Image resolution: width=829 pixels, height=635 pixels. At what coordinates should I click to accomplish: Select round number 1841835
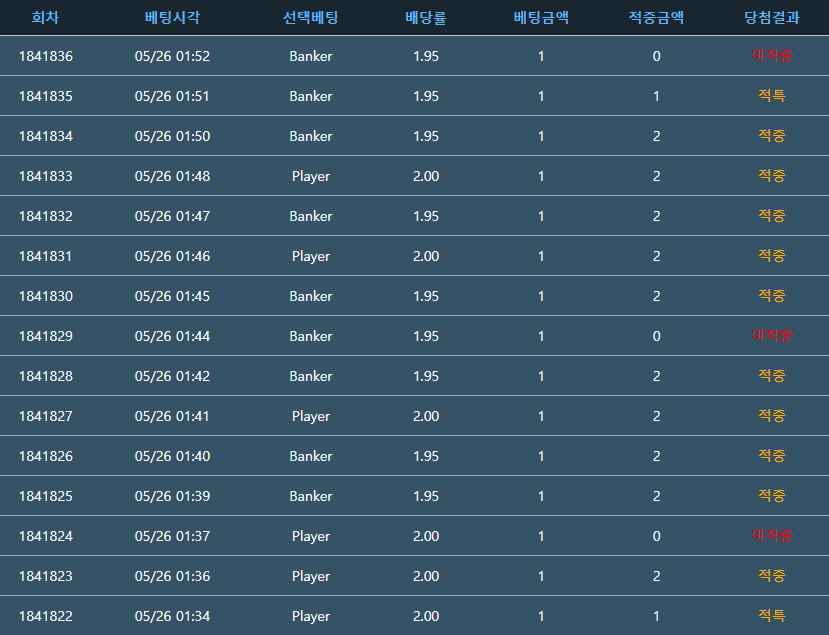pos(45,96)
